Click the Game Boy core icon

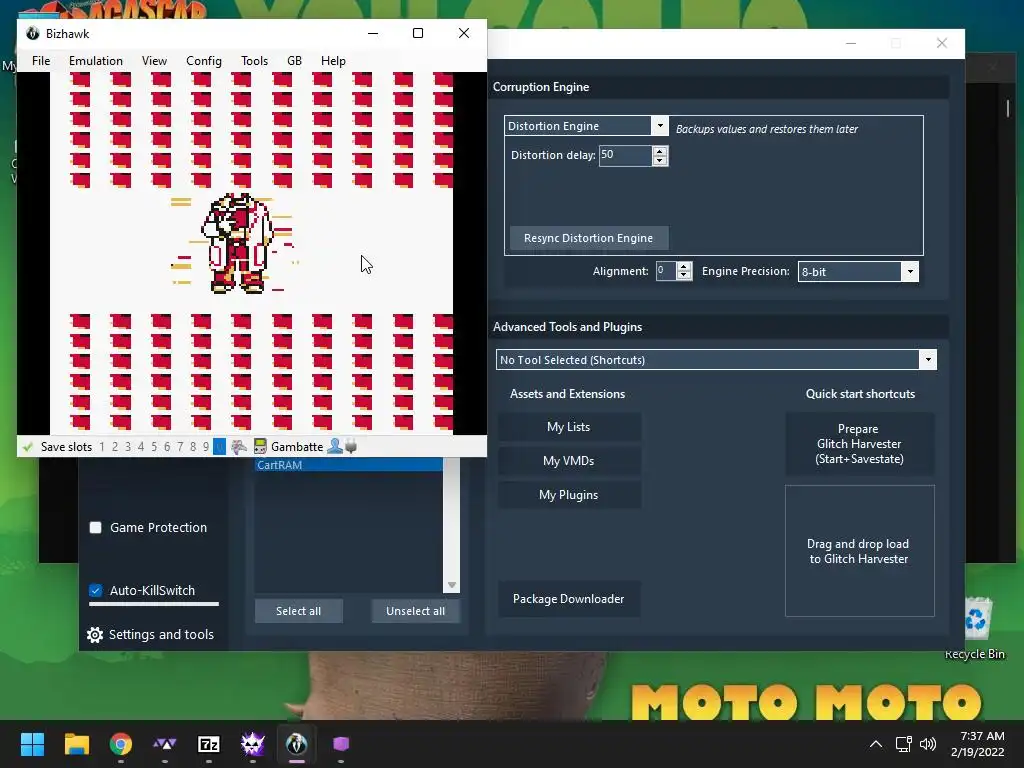click(260, 447)
